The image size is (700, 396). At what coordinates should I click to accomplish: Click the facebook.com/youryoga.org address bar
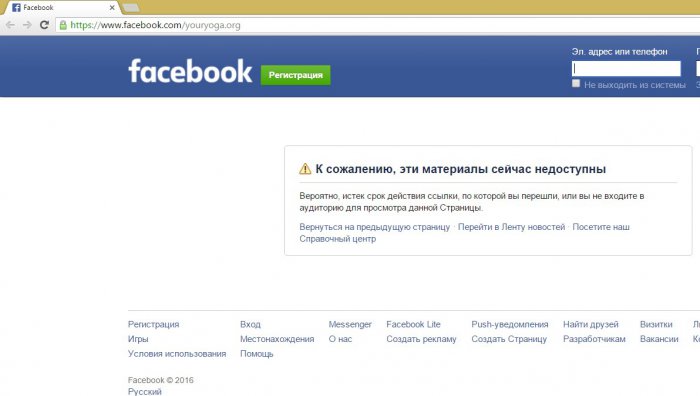point(378,25)
